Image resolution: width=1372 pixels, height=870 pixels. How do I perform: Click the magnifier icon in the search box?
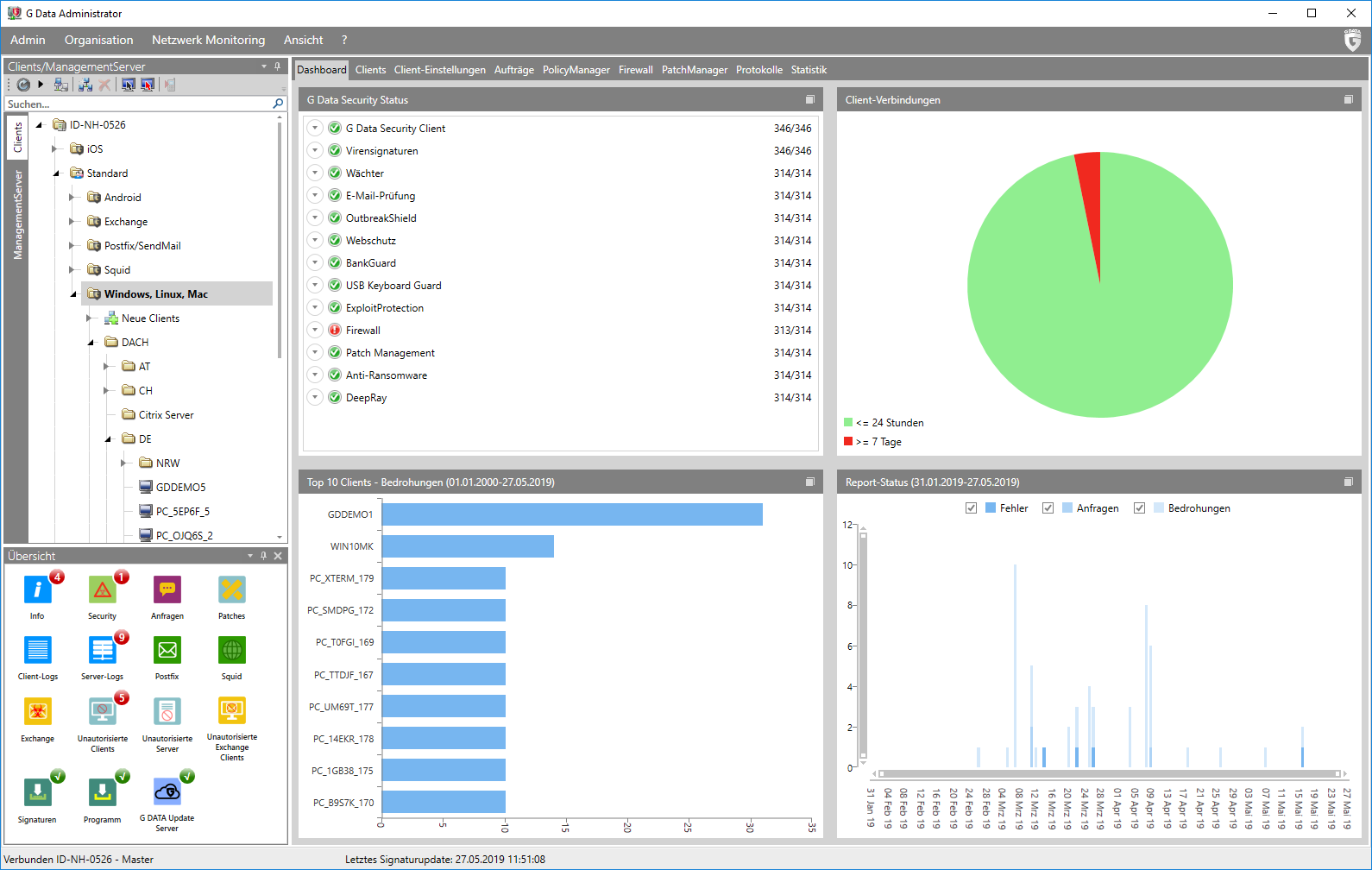pyautogui.click(x=278, y=104)
